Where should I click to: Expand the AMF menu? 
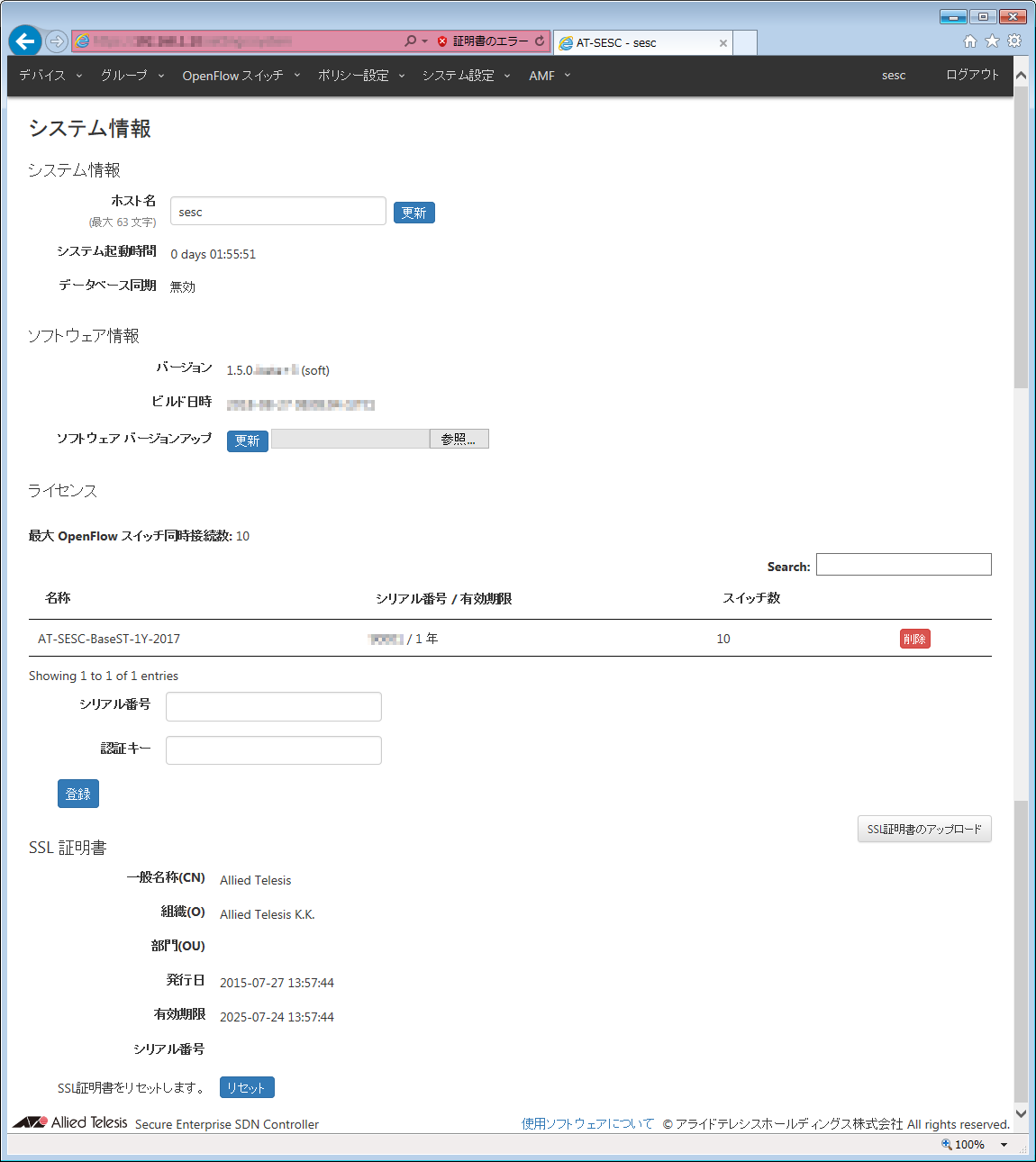(550, 76)
